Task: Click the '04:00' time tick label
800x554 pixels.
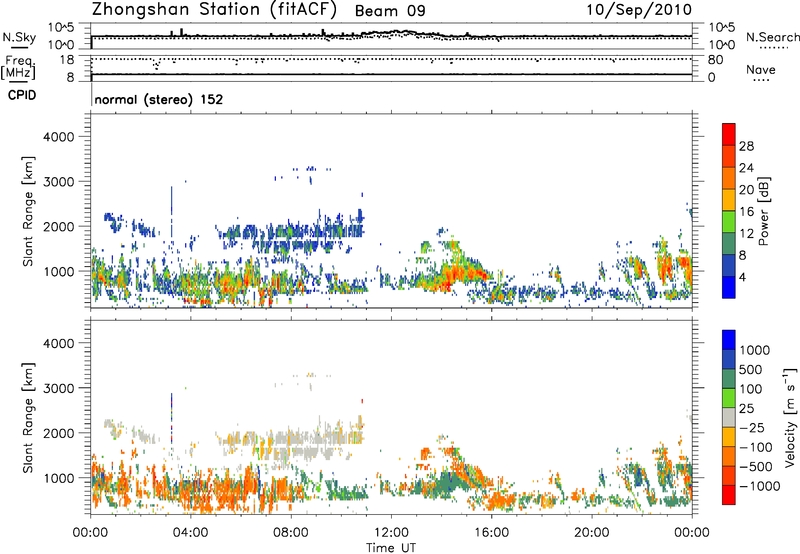Action: (190, 533)
